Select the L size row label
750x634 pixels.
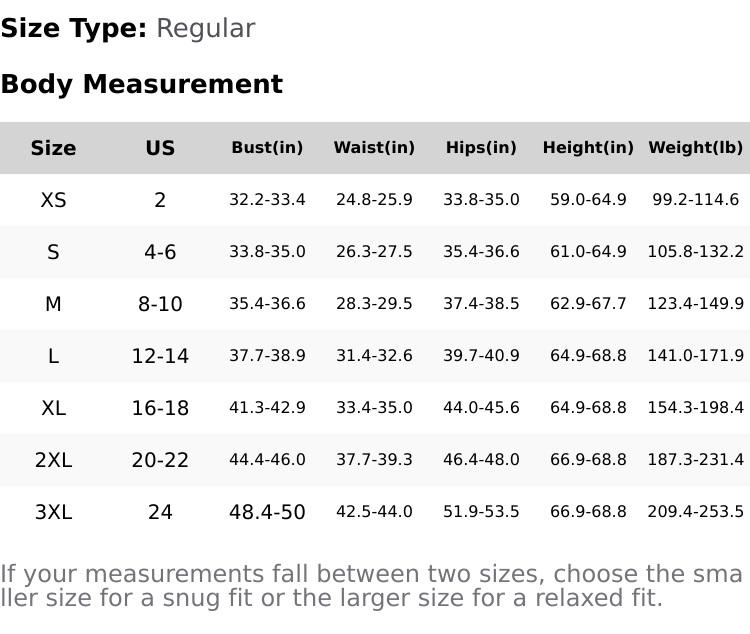[53, 357]
